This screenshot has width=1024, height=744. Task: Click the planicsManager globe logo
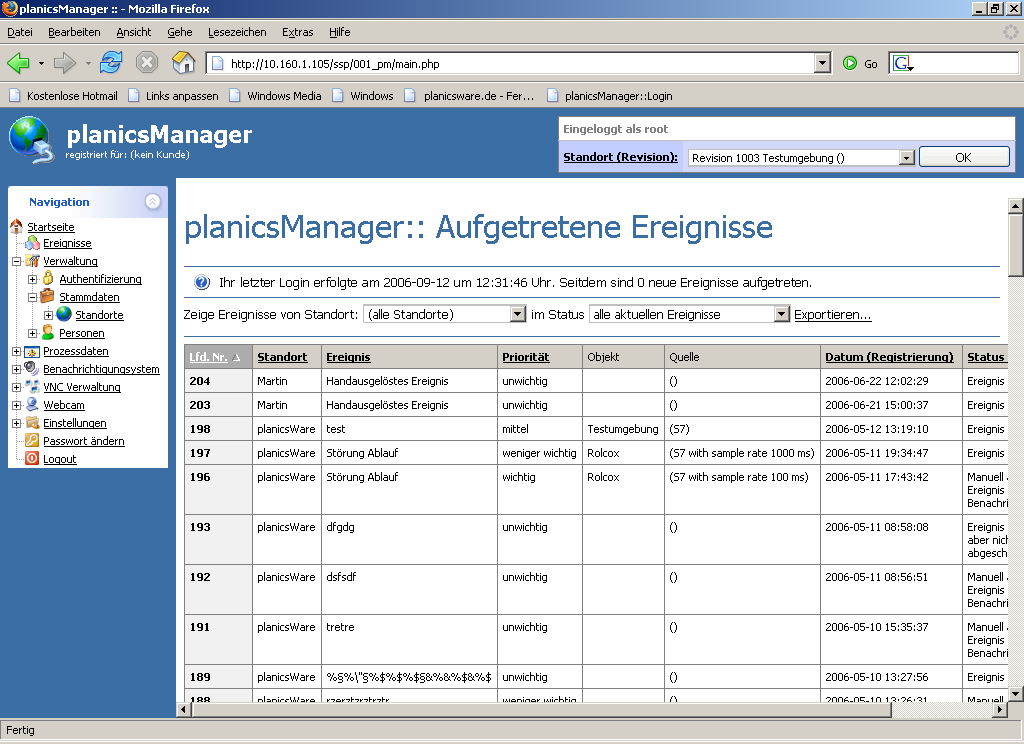point(31,140)
